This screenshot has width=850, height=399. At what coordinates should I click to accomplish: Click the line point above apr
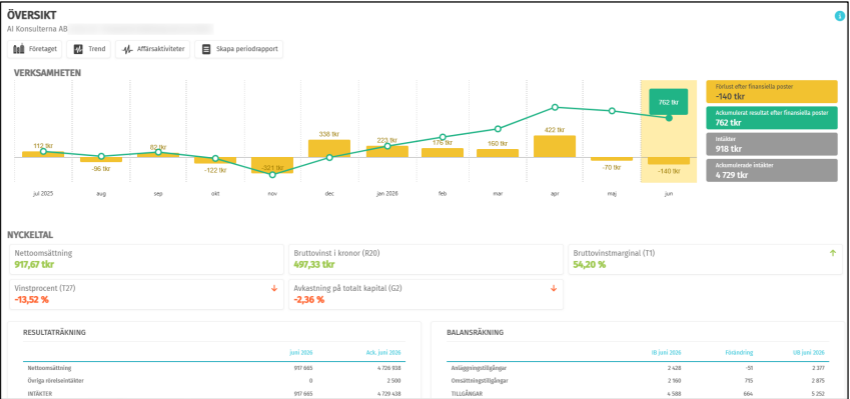pos(555,107)
